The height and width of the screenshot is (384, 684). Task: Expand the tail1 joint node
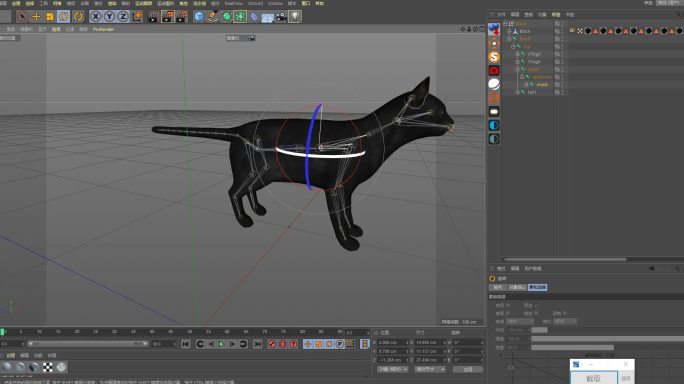517,92
